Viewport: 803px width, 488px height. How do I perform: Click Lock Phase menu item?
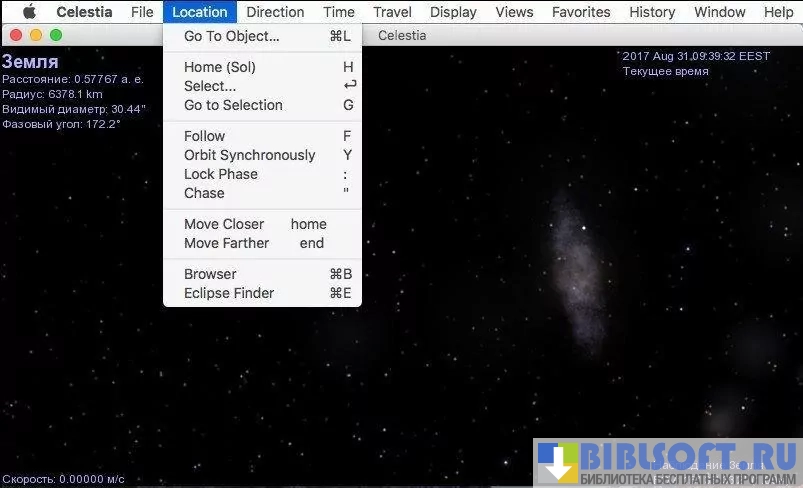(221, 174)
